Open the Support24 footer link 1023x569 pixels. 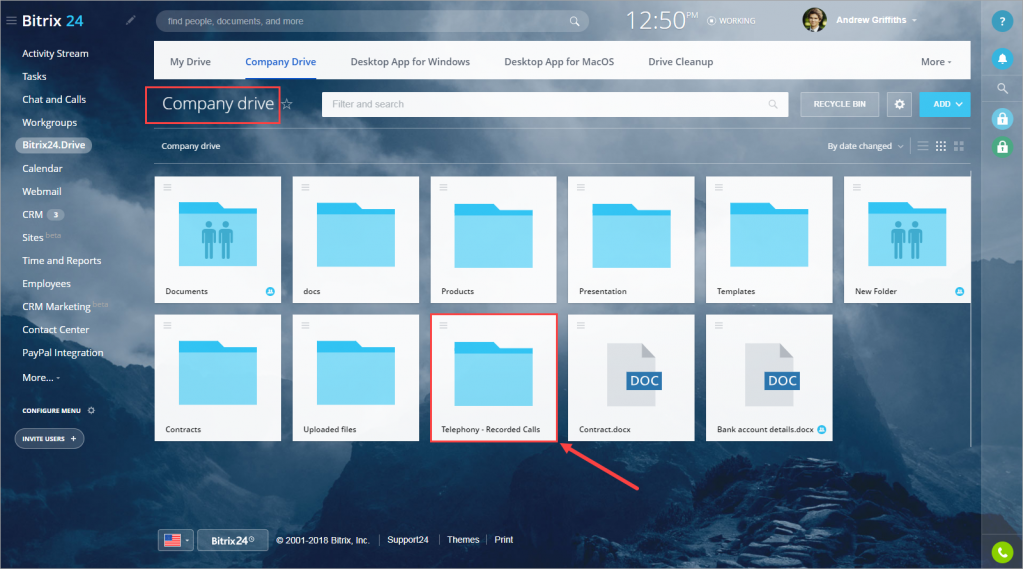408,540
